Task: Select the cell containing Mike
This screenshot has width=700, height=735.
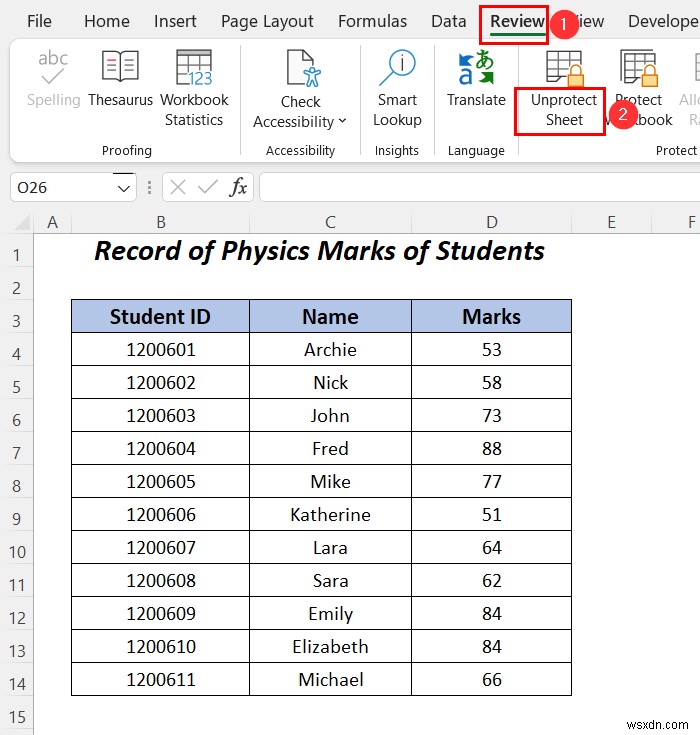Action: [330, 482]
